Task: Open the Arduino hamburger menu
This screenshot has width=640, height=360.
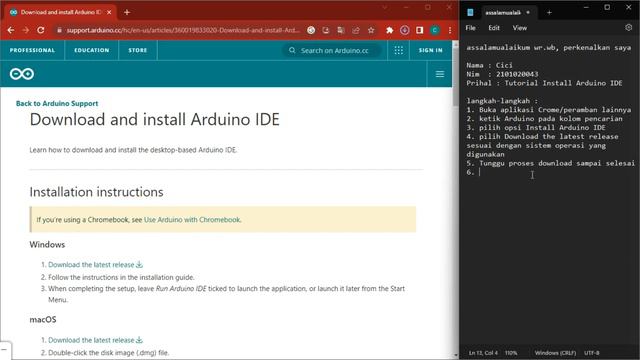Action: point(440,74)
